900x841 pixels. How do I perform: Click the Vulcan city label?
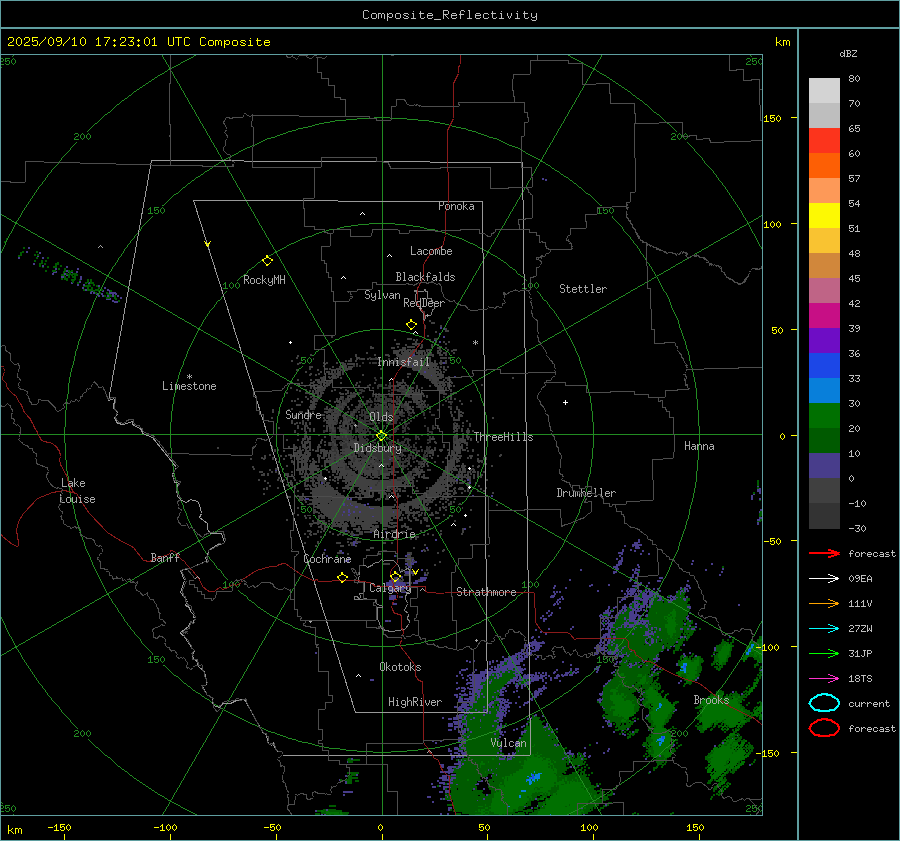[x=509, y=743]
